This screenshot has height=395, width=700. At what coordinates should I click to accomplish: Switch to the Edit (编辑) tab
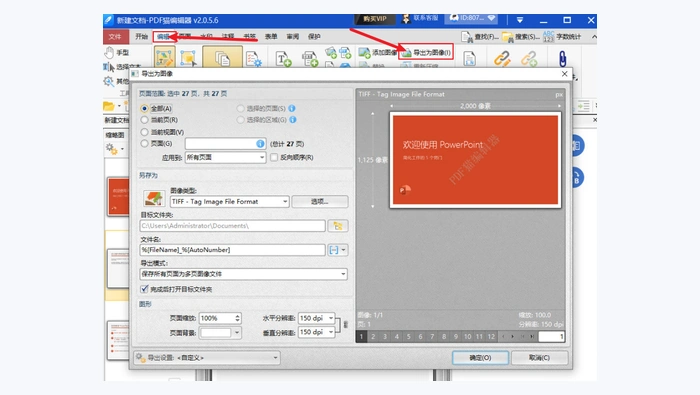164,37
